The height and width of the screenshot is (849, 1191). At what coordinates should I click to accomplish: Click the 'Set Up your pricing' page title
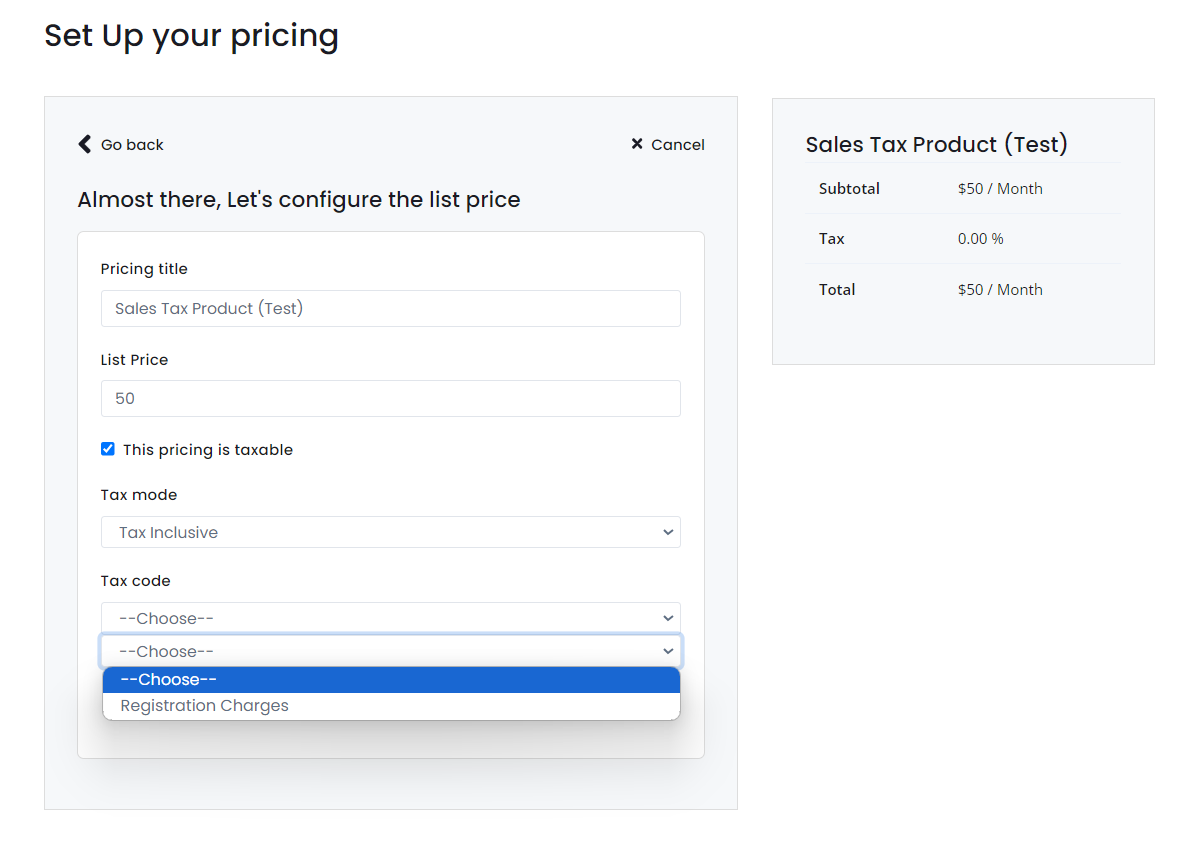(191, 36)
